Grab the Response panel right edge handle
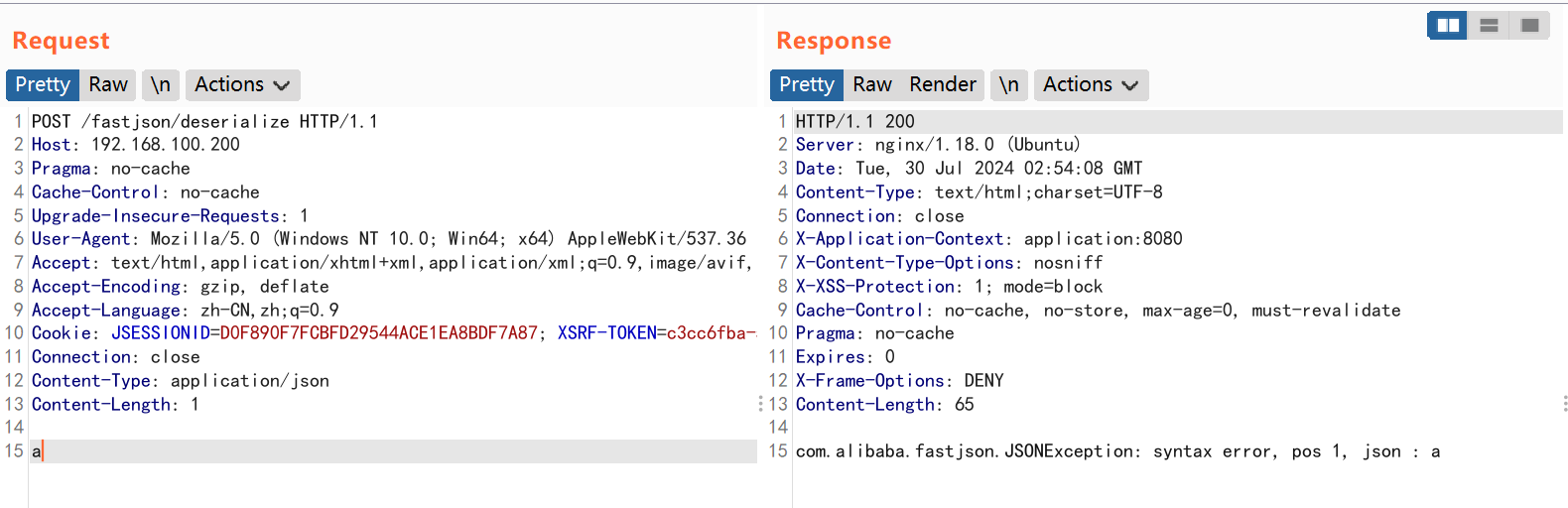 point(1565,404)
